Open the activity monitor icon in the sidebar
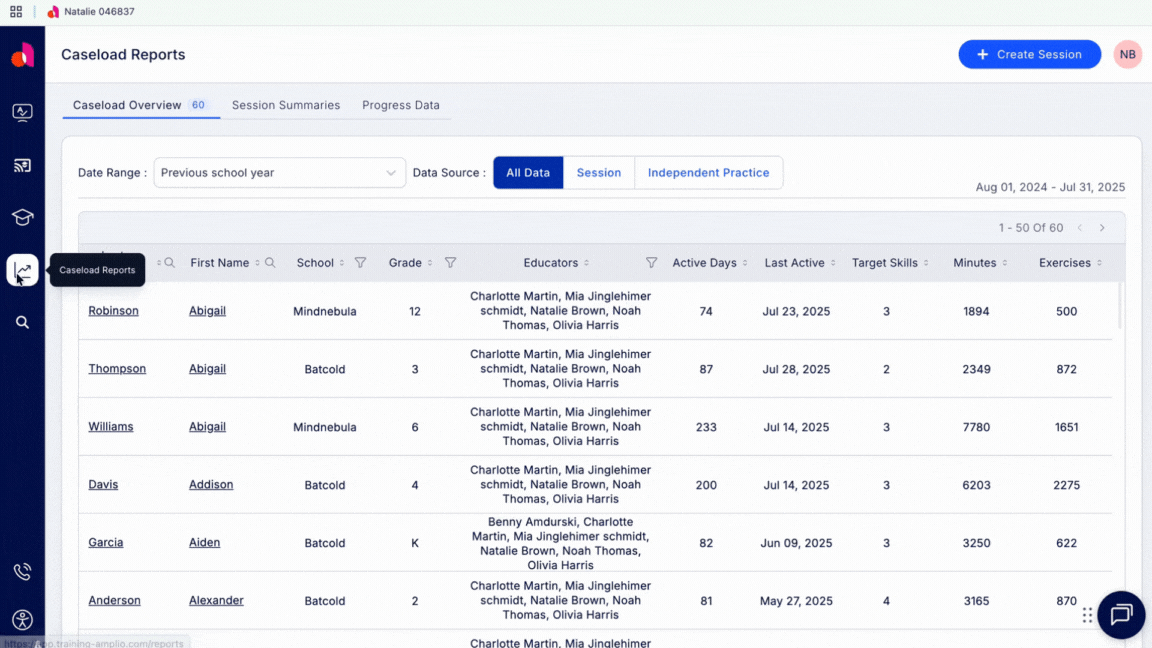The height and width of the screenshot is (648, 1152). pyautogui.click(x=22, y=112)
